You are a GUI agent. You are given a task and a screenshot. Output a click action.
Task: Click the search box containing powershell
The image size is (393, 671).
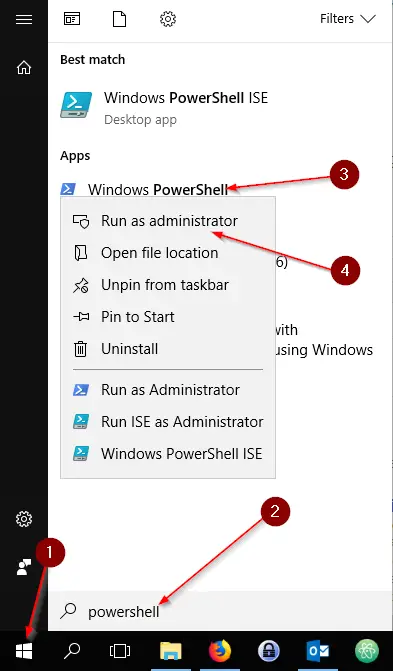click(x=220, y=612)
